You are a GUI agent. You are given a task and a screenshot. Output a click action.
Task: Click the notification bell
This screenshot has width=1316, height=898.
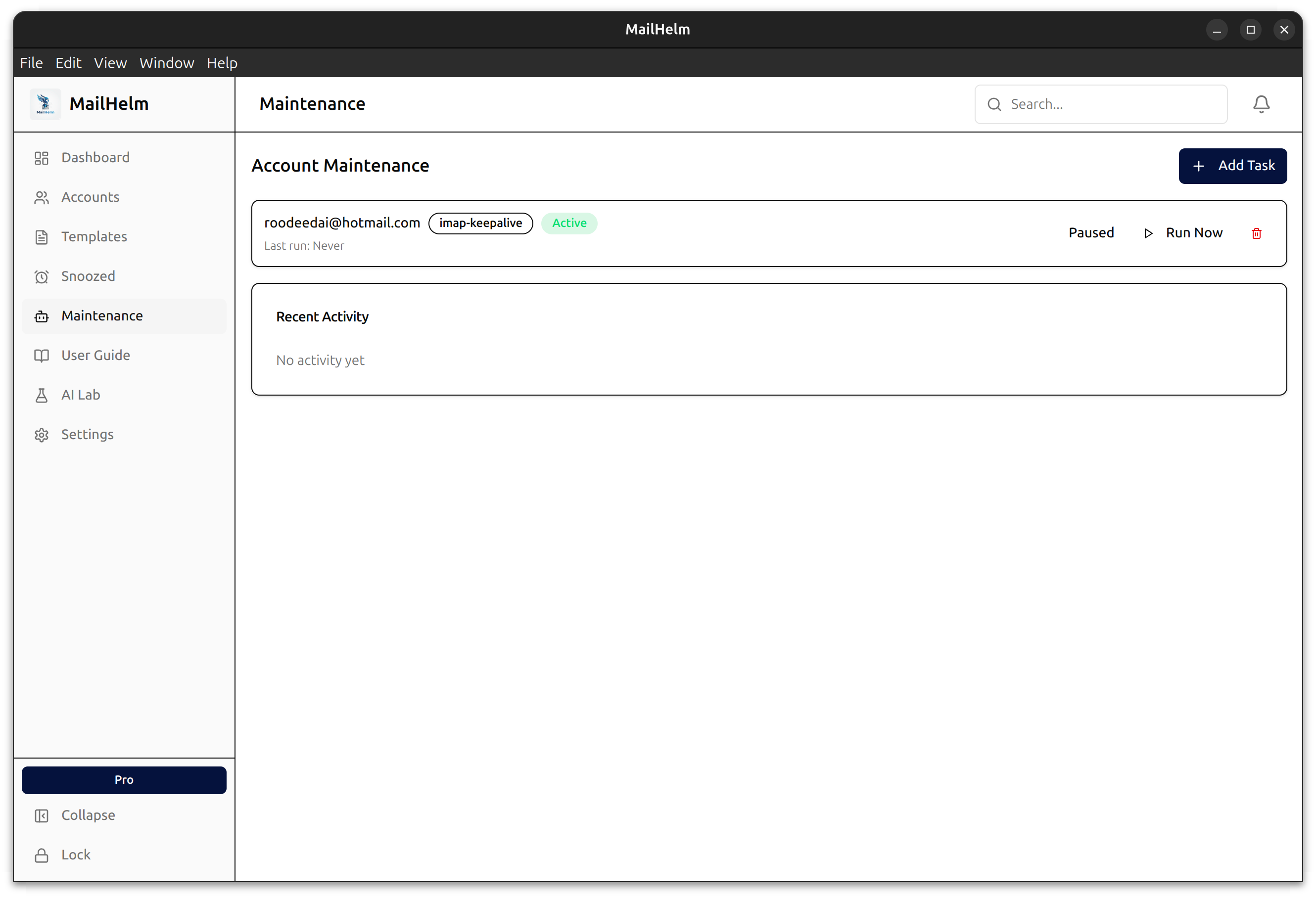pyautogui.click(x=1261, y=104)
